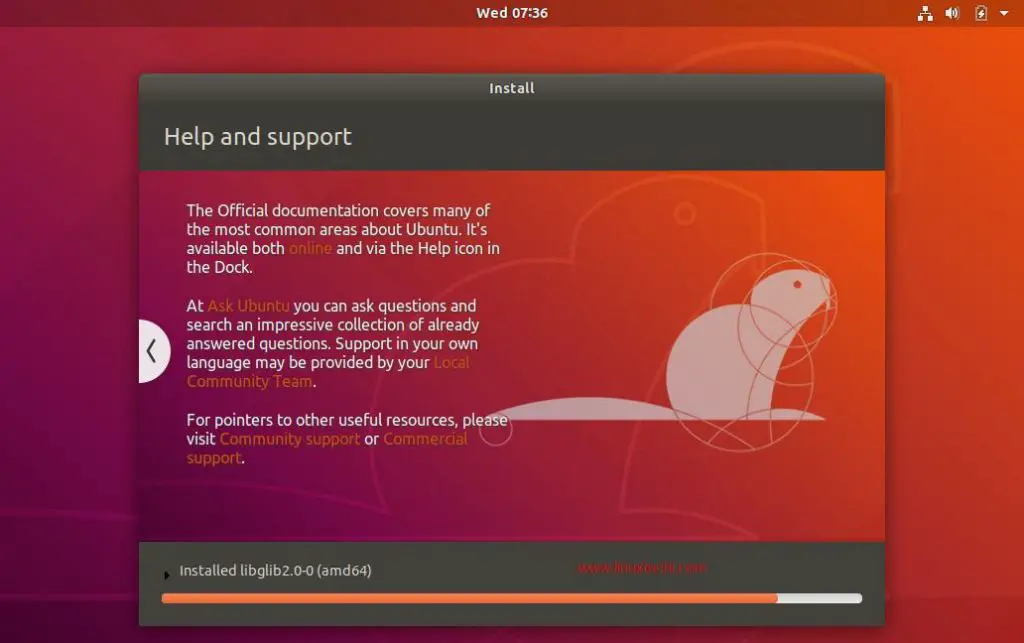
Task: Open the clock showing Wed 07:36
Action: [512, 13]
